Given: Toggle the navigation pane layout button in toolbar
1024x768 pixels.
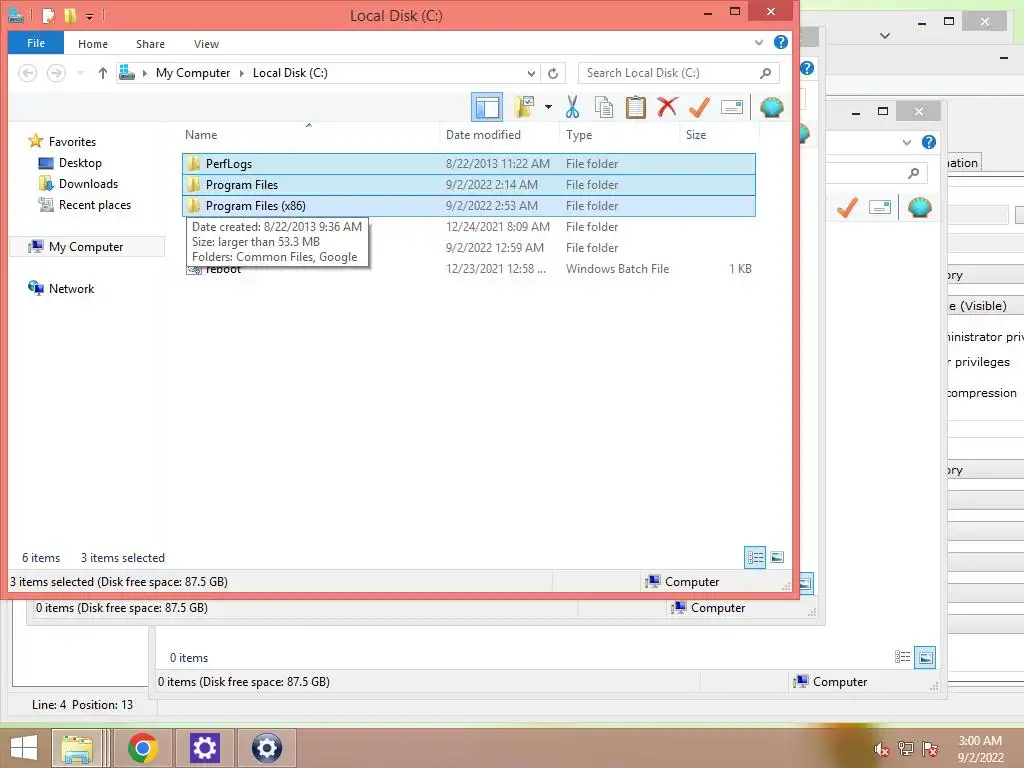Looking at the screenshot, I should point(487,107).
